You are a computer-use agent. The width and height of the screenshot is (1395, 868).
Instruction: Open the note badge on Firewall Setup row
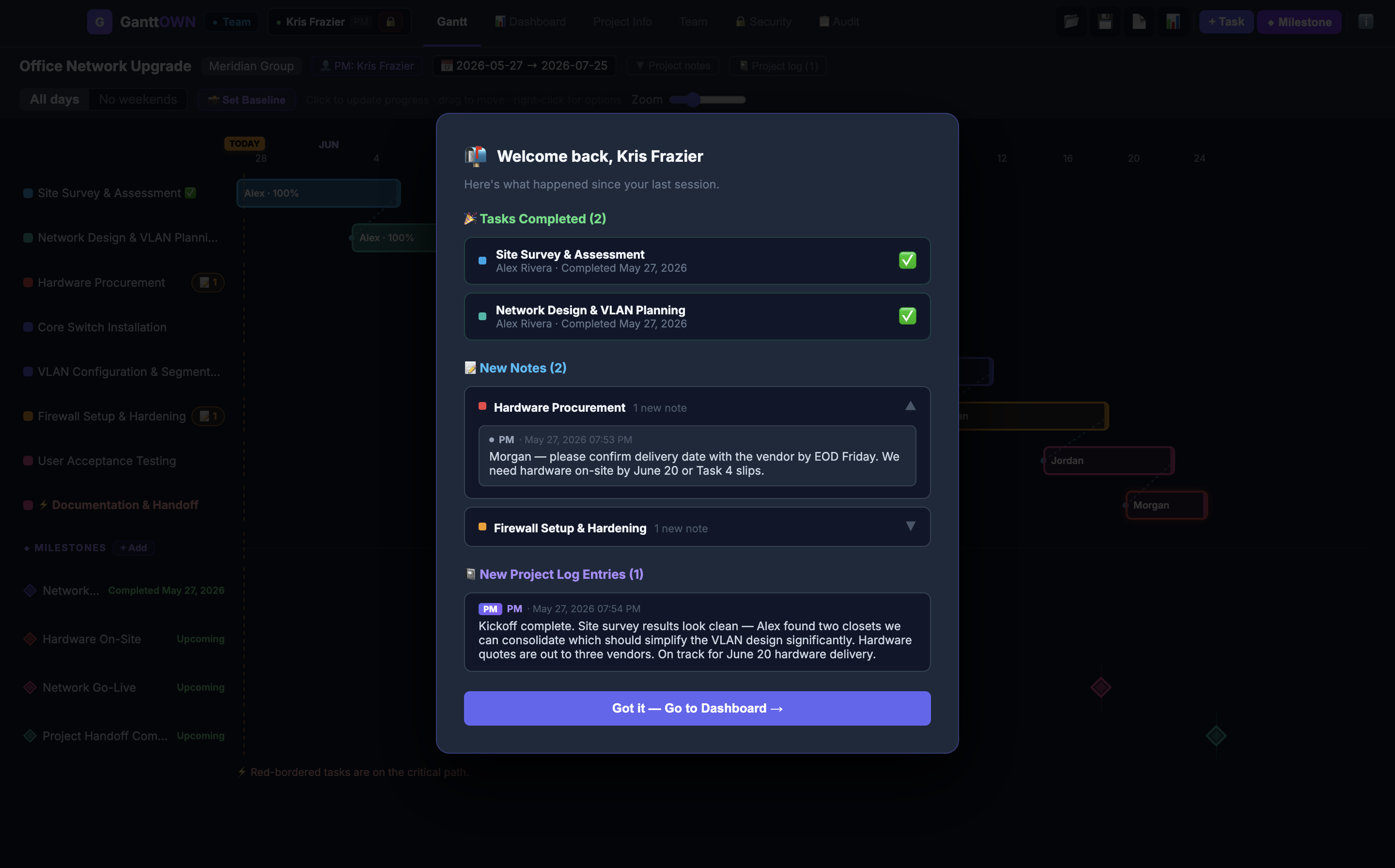(x=208, y=416)
